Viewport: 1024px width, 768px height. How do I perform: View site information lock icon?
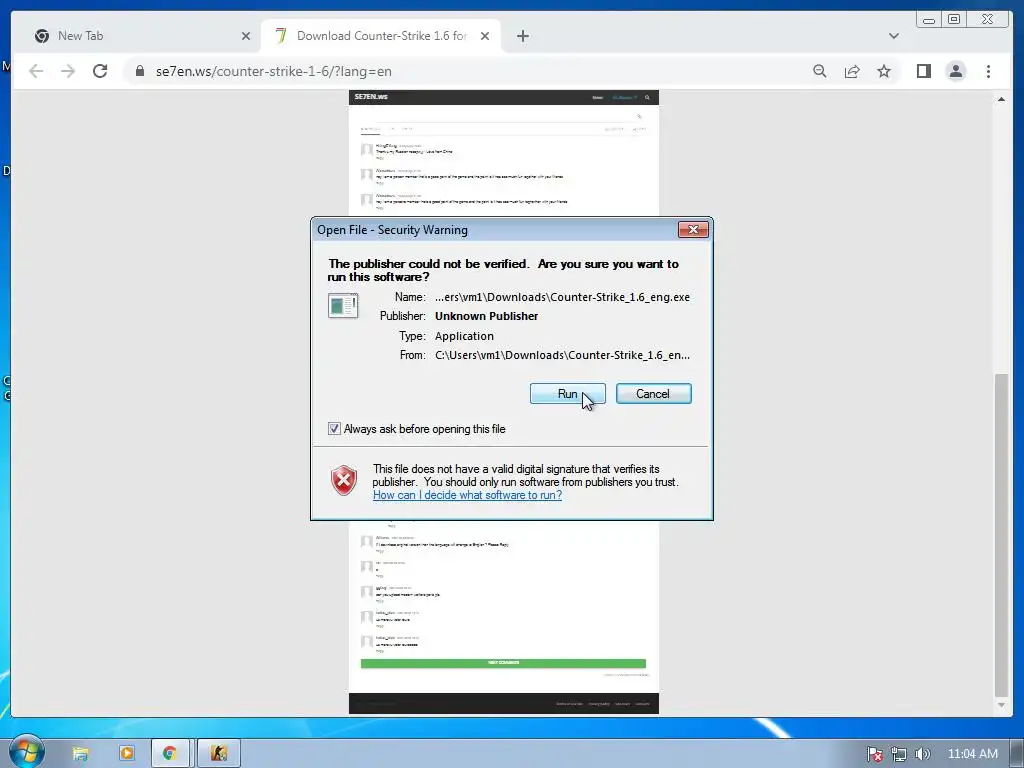(x=139, y=71)
